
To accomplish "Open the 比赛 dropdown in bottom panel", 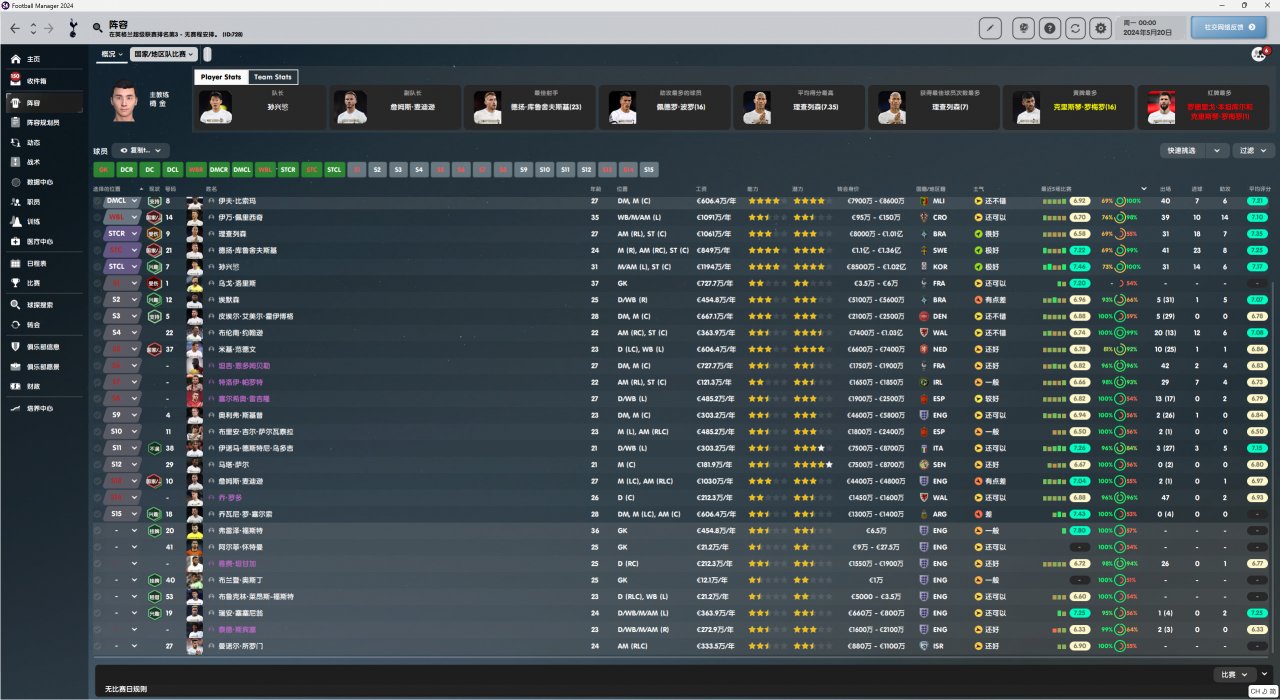I will 1233,675.
